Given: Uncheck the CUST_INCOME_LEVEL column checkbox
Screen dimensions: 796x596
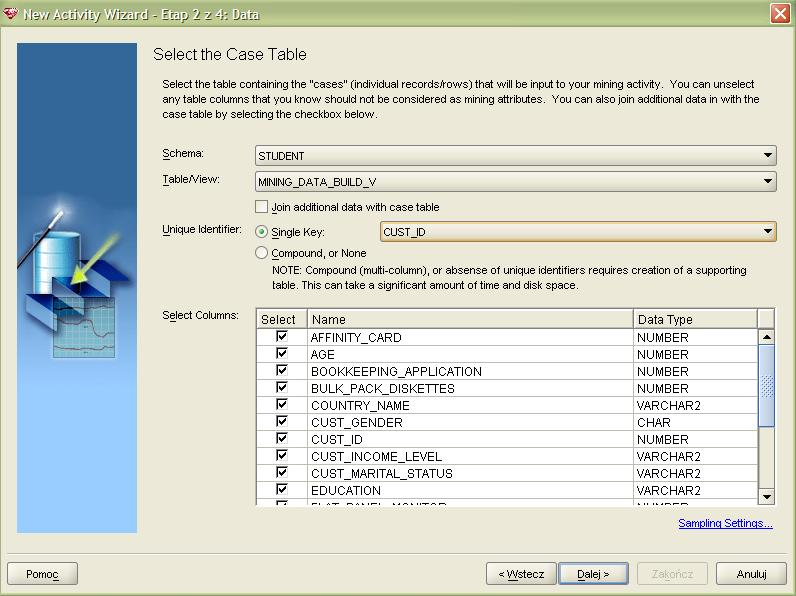Looking at the screenshot, I should (x=282, y=455).
